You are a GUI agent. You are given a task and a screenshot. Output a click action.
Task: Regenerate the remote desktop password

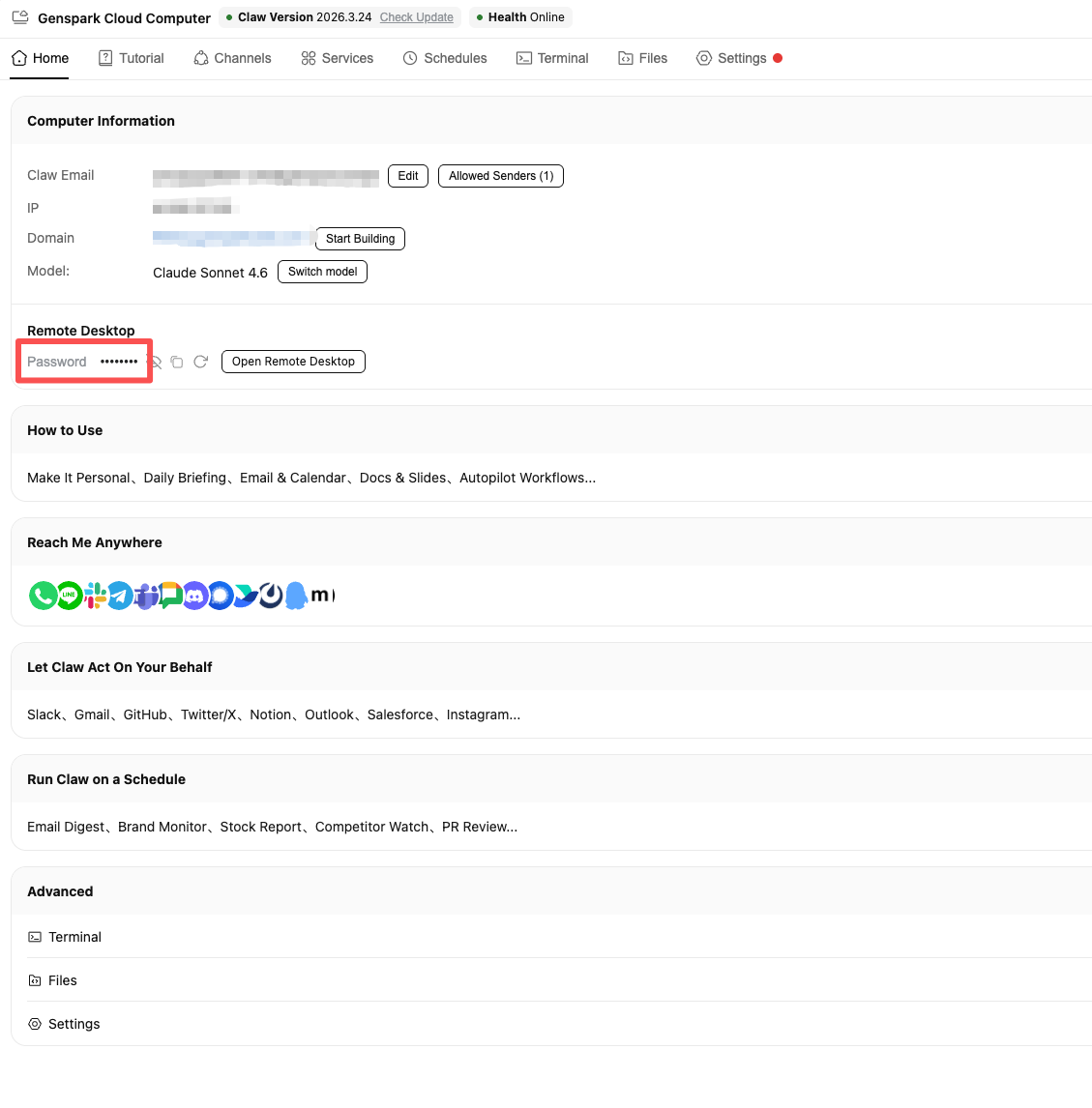[201, 362]
